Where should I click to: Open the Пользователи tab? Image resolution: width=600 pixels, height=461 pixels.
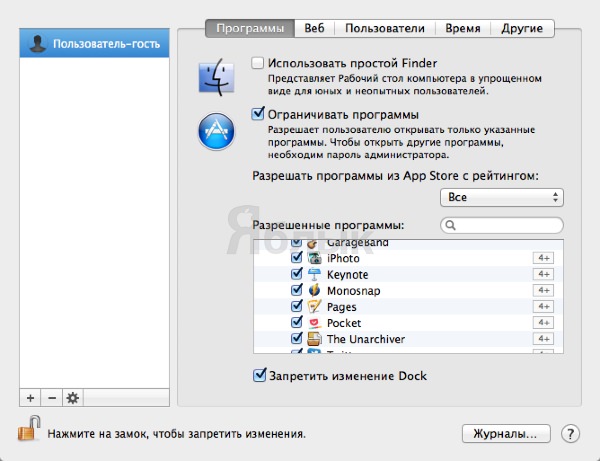click(x=385, y=28)
